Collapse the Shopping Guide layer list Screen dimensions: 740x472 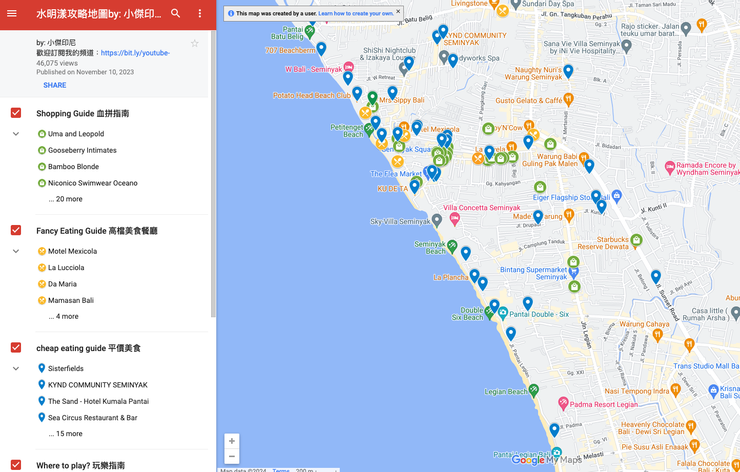(x=16, y=134)
